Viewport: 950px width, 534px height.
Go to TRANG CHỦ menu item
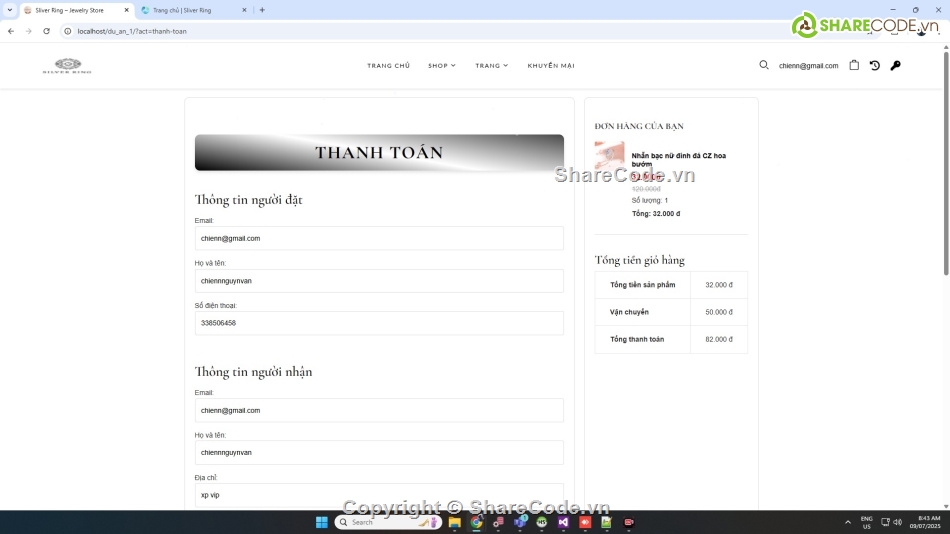point(388,65)
